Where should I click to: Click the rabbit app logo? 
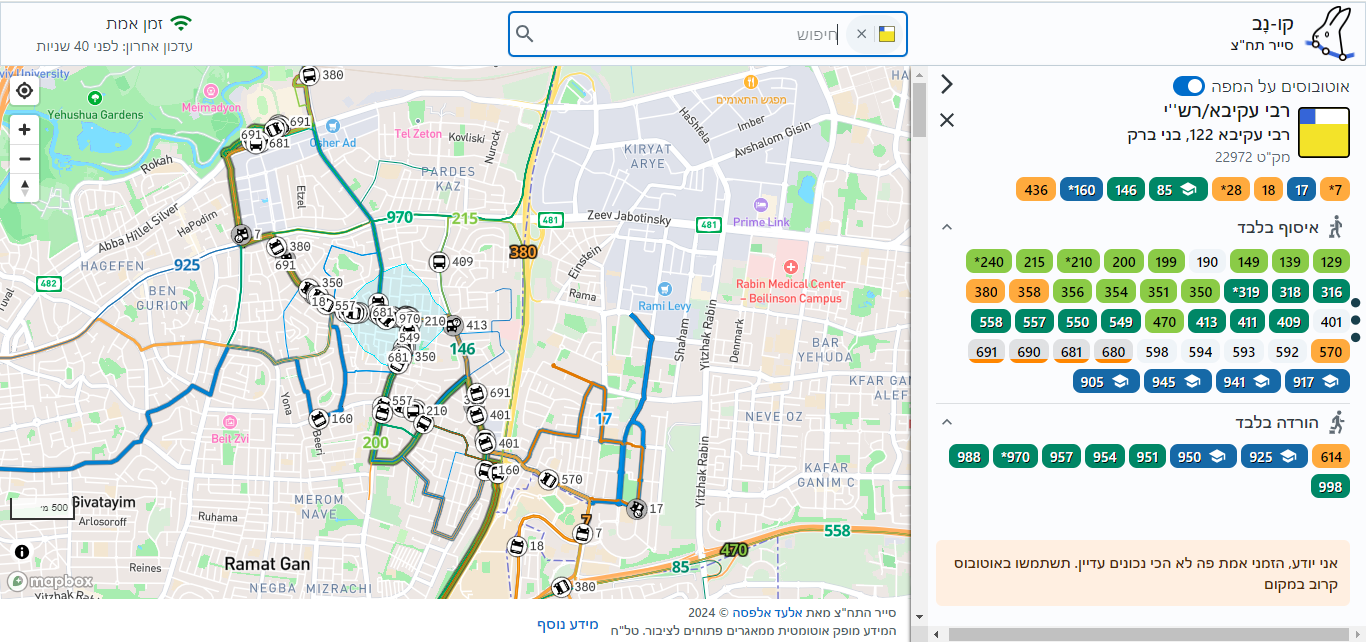click(1333, 33)
